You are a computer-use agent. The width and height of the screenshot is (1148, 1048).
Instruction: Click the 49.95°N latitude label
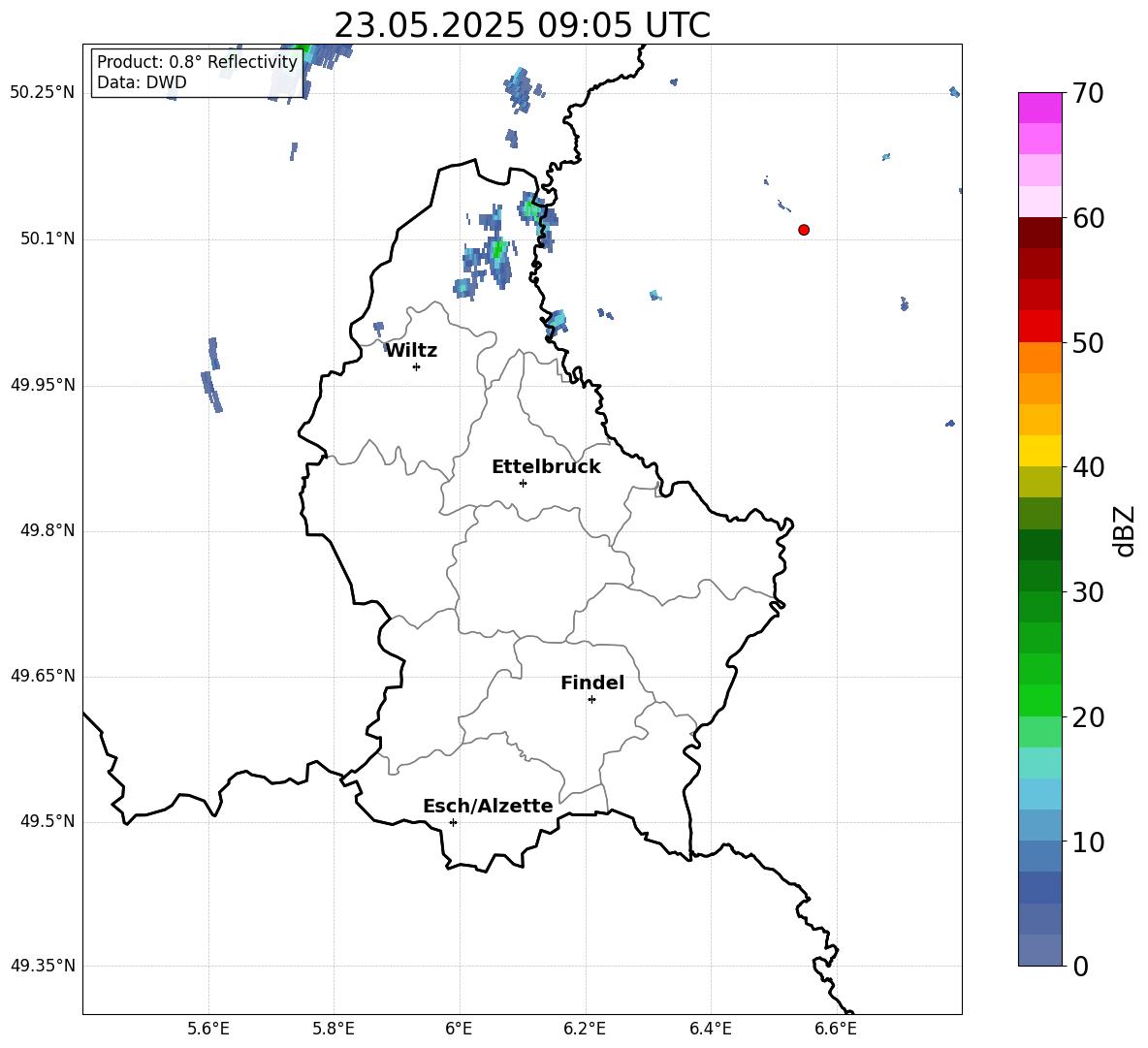coord(43,384)
